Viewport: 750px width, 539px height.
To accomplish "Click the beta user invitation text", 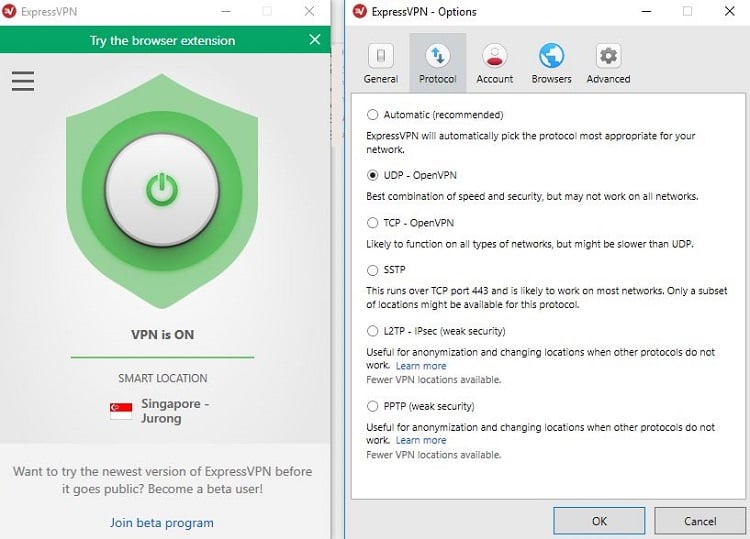I will 163,480.
